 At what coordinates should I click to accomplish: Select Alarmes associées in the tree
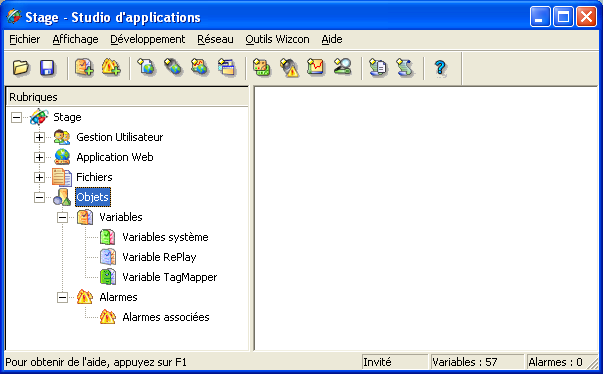(x=166, y=317)
